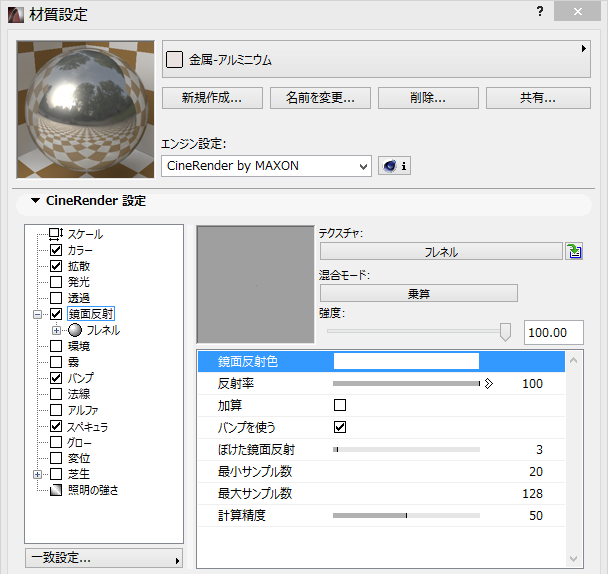This screenshot has height=574, width=608.
Task: Collapse the CineRender 設定 section
Action: point(35,201)
